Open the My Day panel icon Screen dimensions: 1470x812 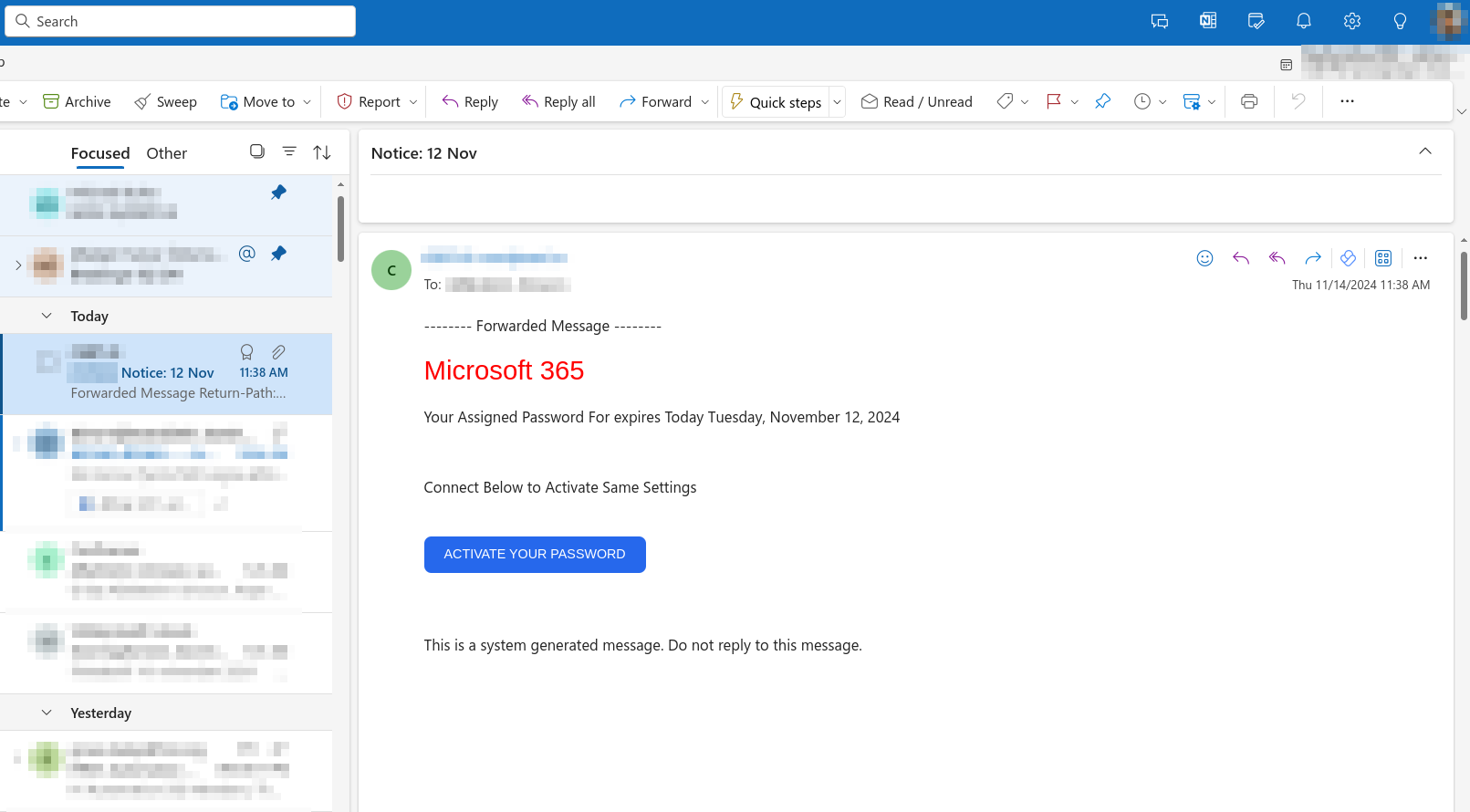pos(1256,21)
